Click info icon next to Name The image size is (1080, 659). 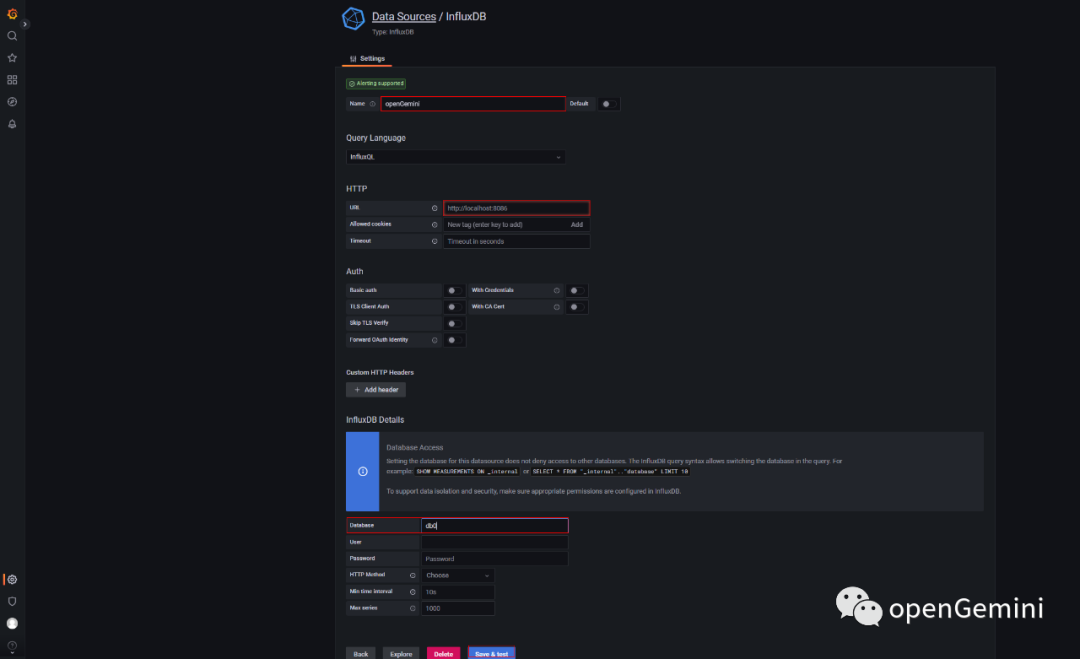(x=373, y=104)
